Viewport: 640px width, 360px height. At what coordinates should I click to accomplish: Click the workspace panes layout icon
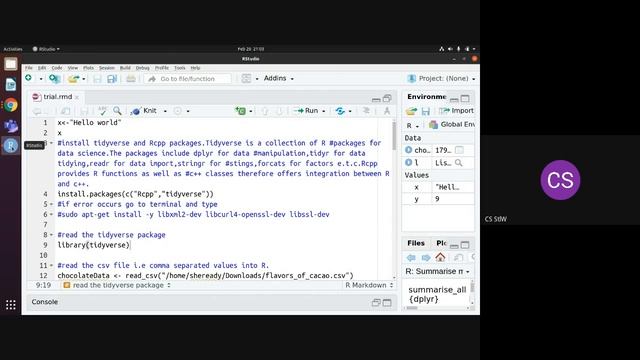(x=246, y=78)
